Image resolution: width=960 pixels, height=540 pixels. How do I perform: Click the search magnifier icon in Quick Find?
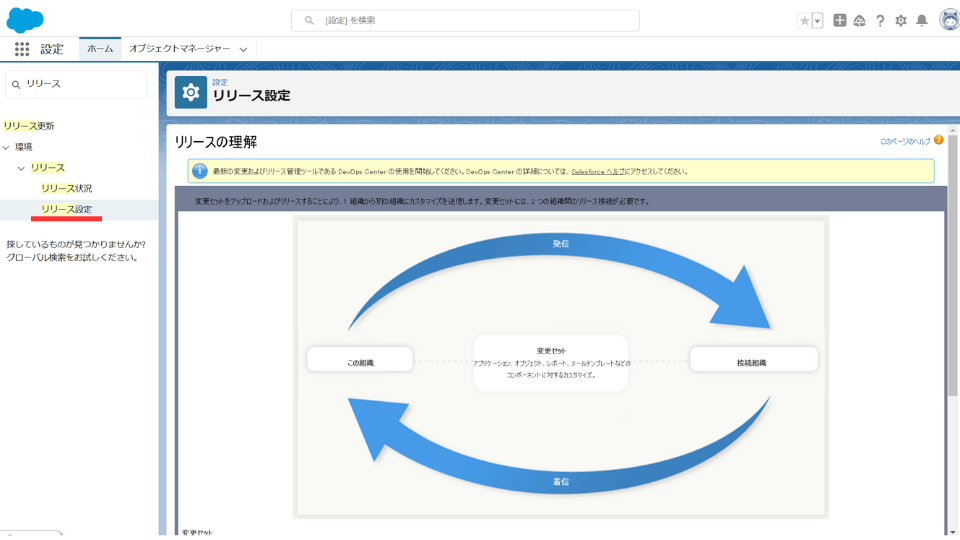[17, 84]
